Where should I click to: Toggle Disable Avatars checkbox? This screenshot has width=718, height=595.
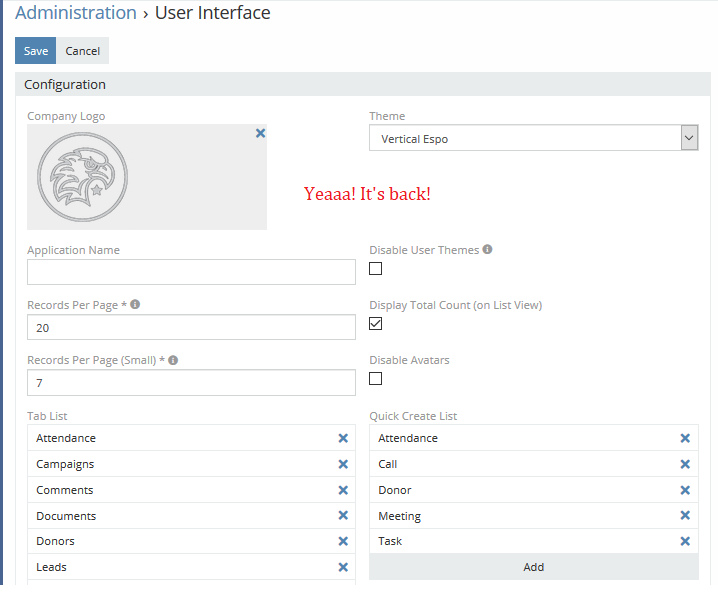pyautogui.click(x=376, y=379)
